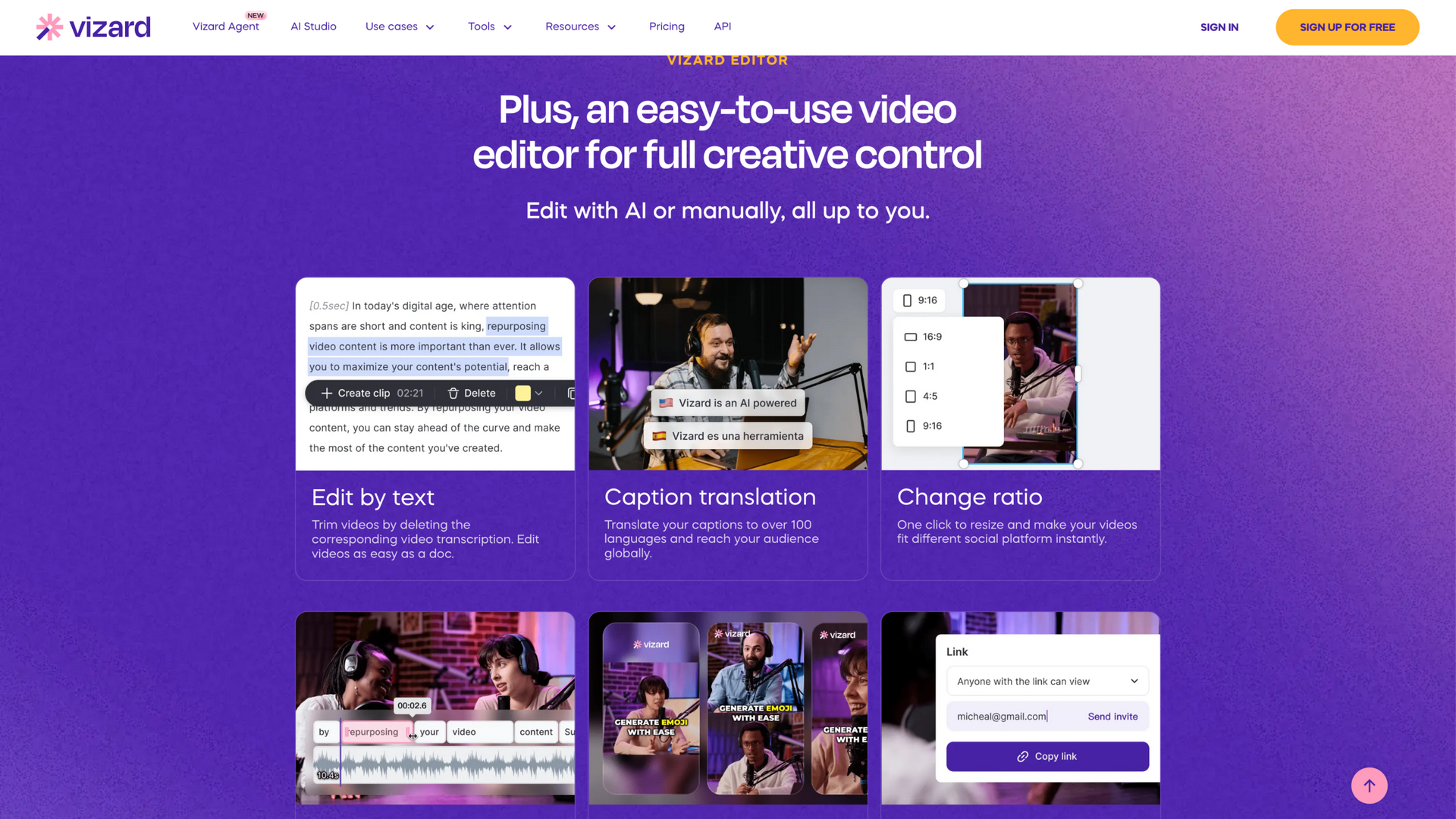Image resolution: width=1456 pixels, height=819 pixels.
Task: Click the copy icon after the color swatch
Action: point(571,393)
